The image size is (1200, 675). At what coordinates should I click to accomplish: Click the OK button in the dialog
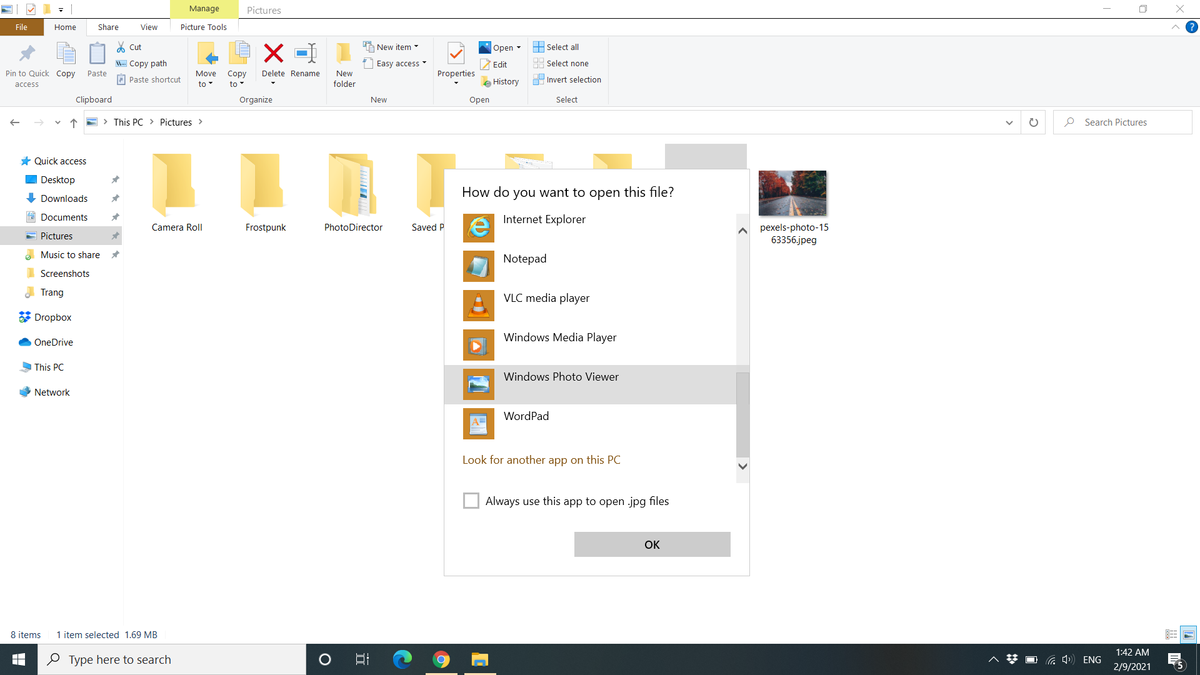click(651, 544)
